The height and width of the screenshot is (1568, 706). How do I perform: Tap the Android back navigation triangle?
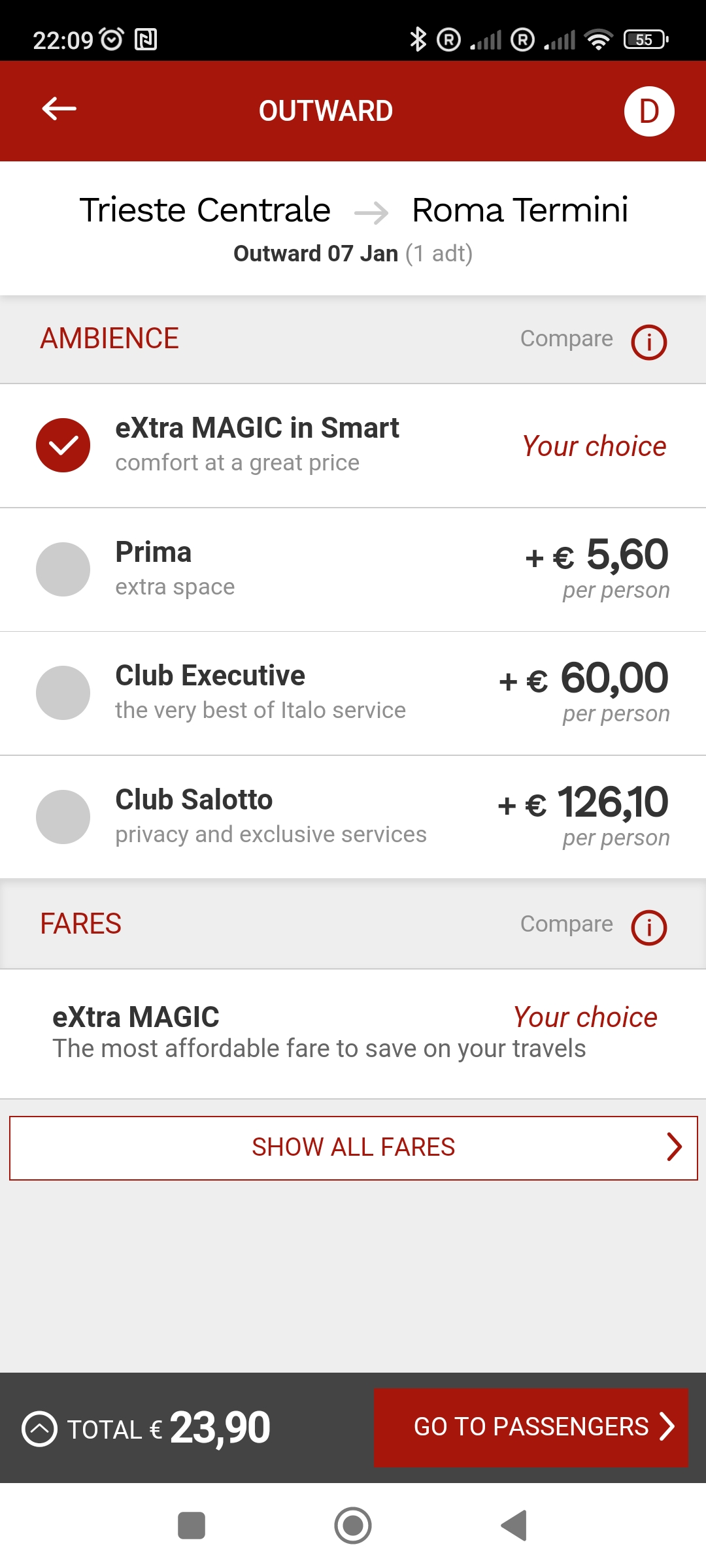pyautogui.click(x=514, y=1526)
